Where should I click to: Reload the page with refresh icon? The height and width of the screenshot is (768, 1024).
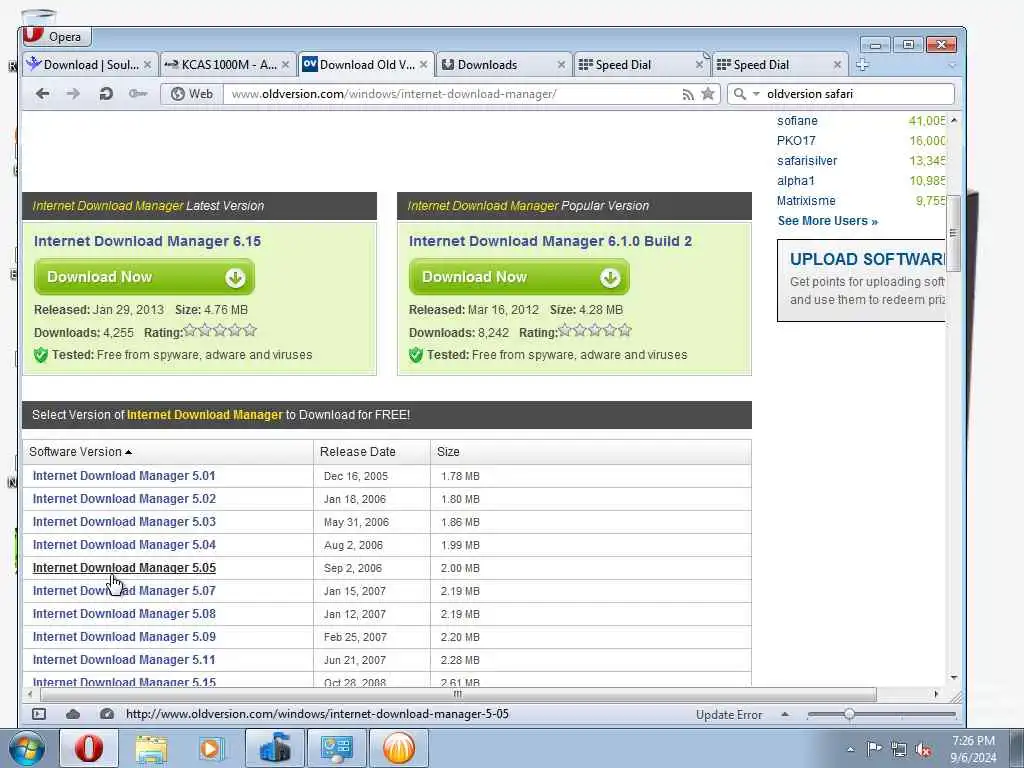(106, 94)
